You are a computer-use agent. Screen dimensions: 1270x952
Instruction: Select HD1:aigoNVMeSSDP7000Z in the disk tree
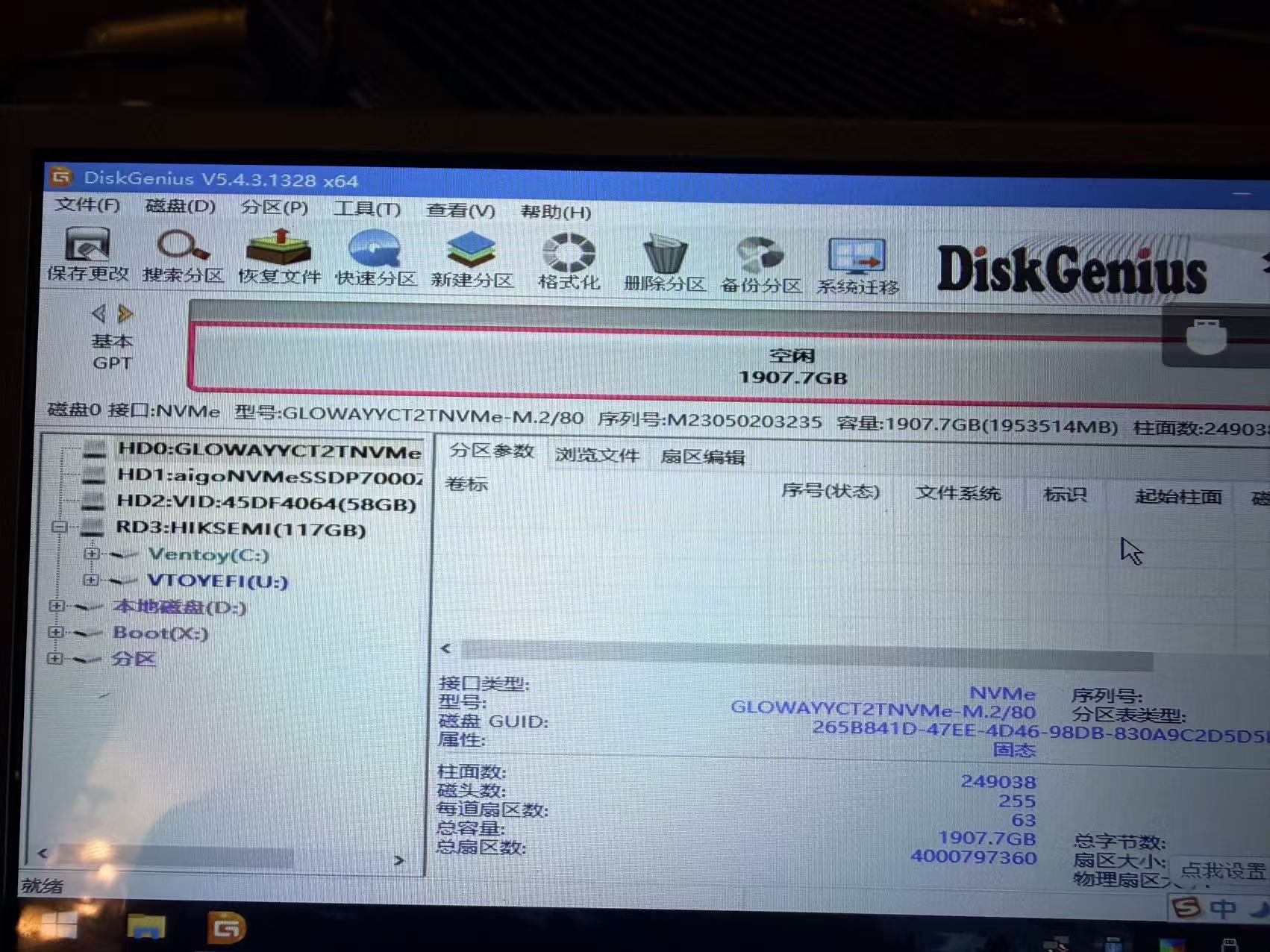point(270,476)
